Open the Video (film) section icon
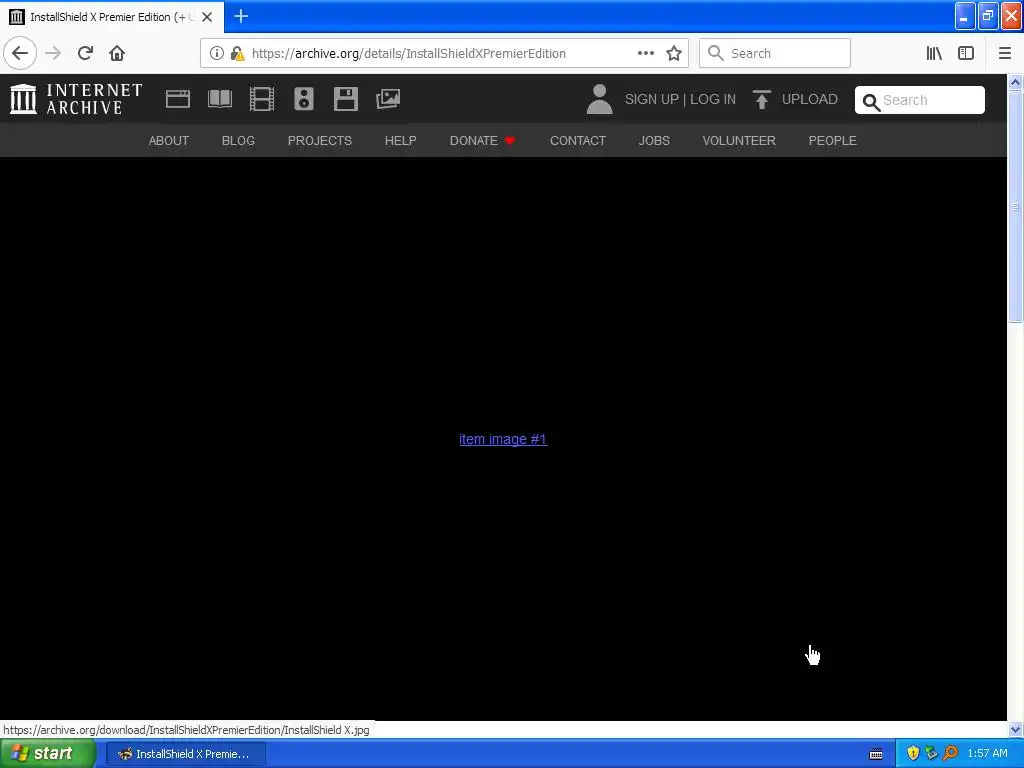Image resolution: width=1024 pixels, height=768 pixels. [x=262, y=99]
